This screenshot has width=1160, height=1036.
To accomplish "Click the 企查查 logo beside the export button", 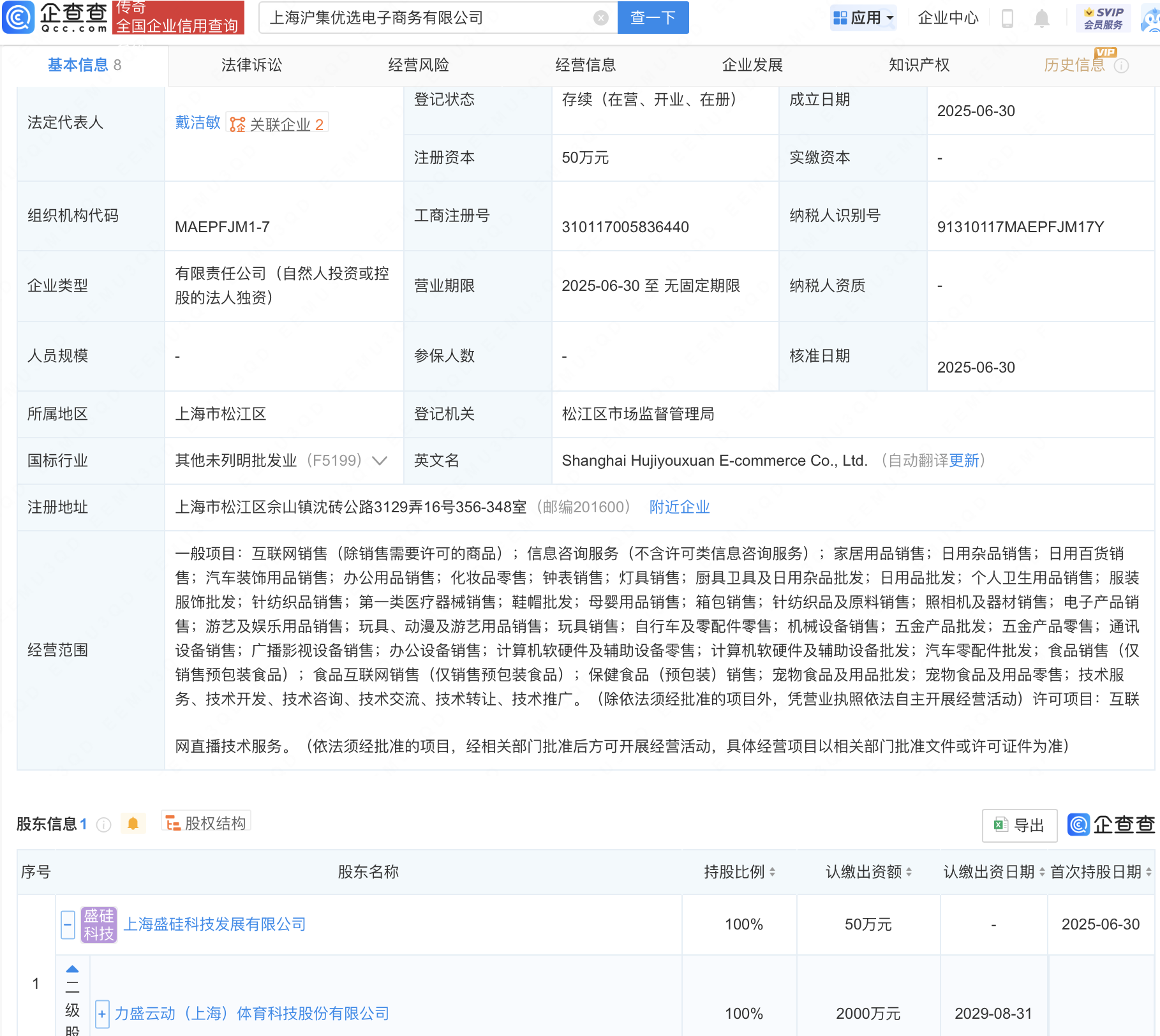I will (1112, 825).
